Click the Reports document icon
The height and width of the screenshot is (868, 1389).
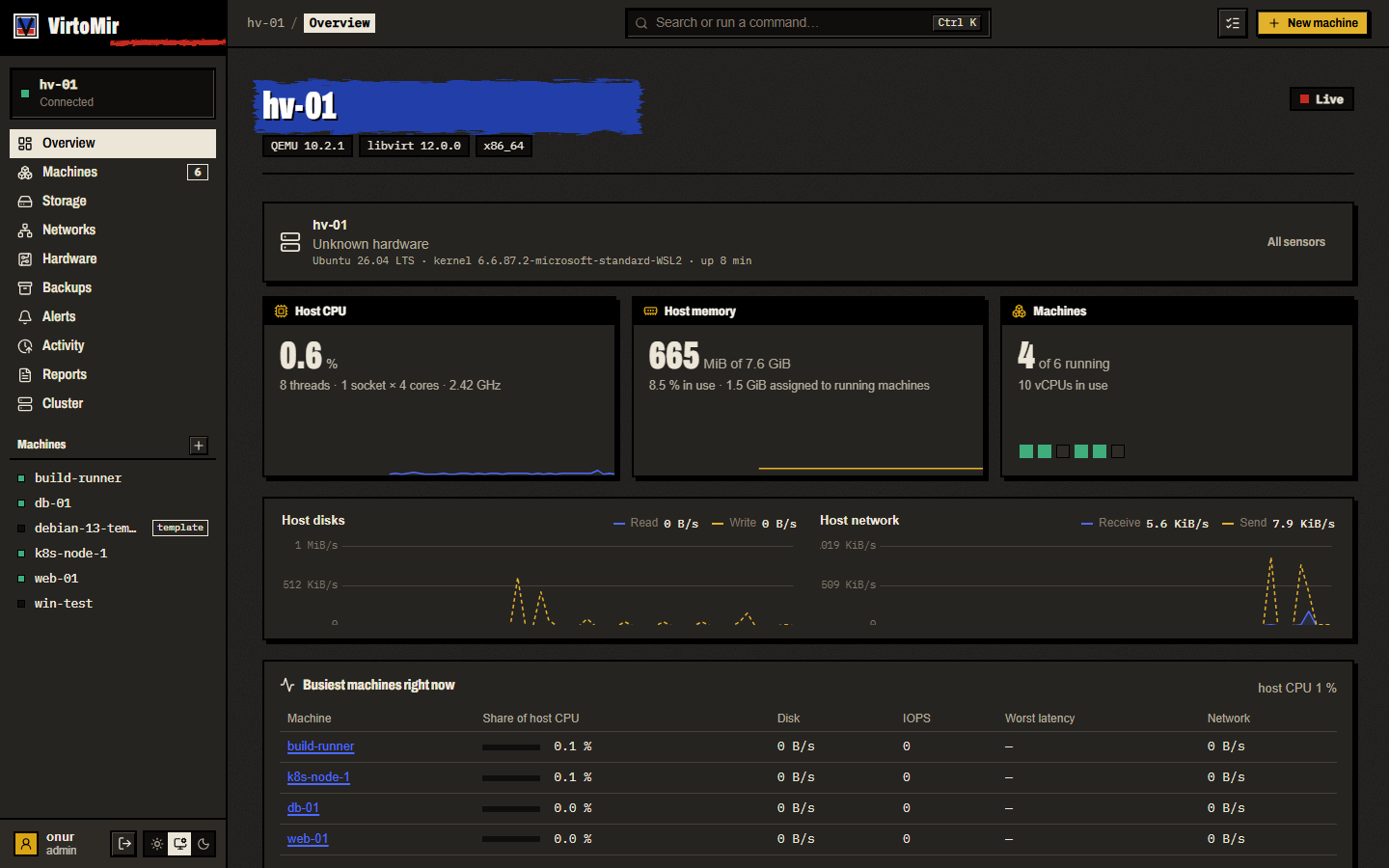click(x=25, y=374)
